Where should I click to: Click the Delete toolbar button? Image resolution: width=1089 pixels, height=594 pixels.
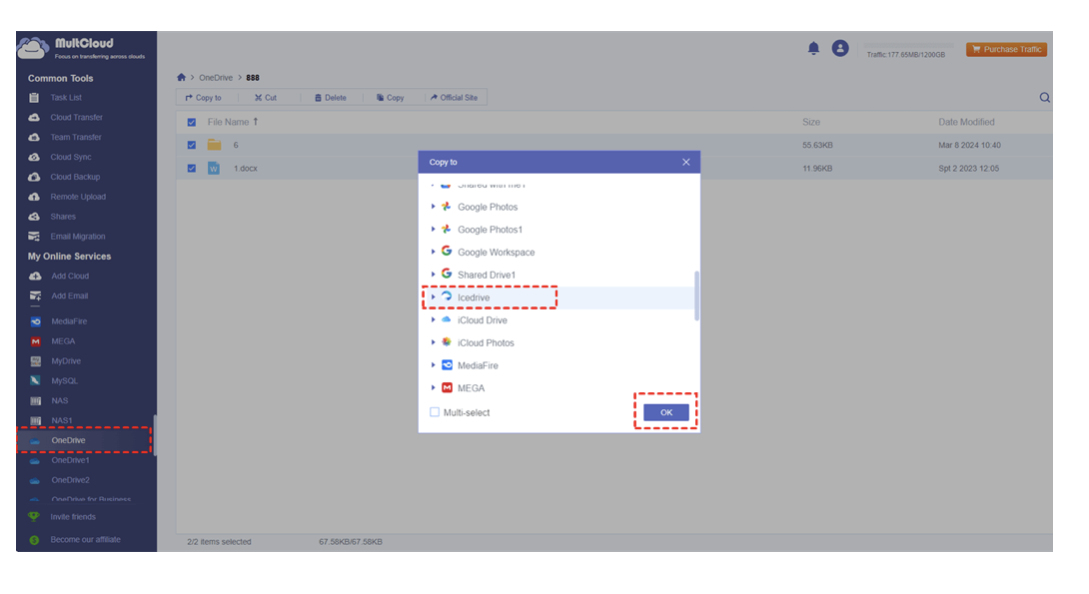click(x=330, y=98)
